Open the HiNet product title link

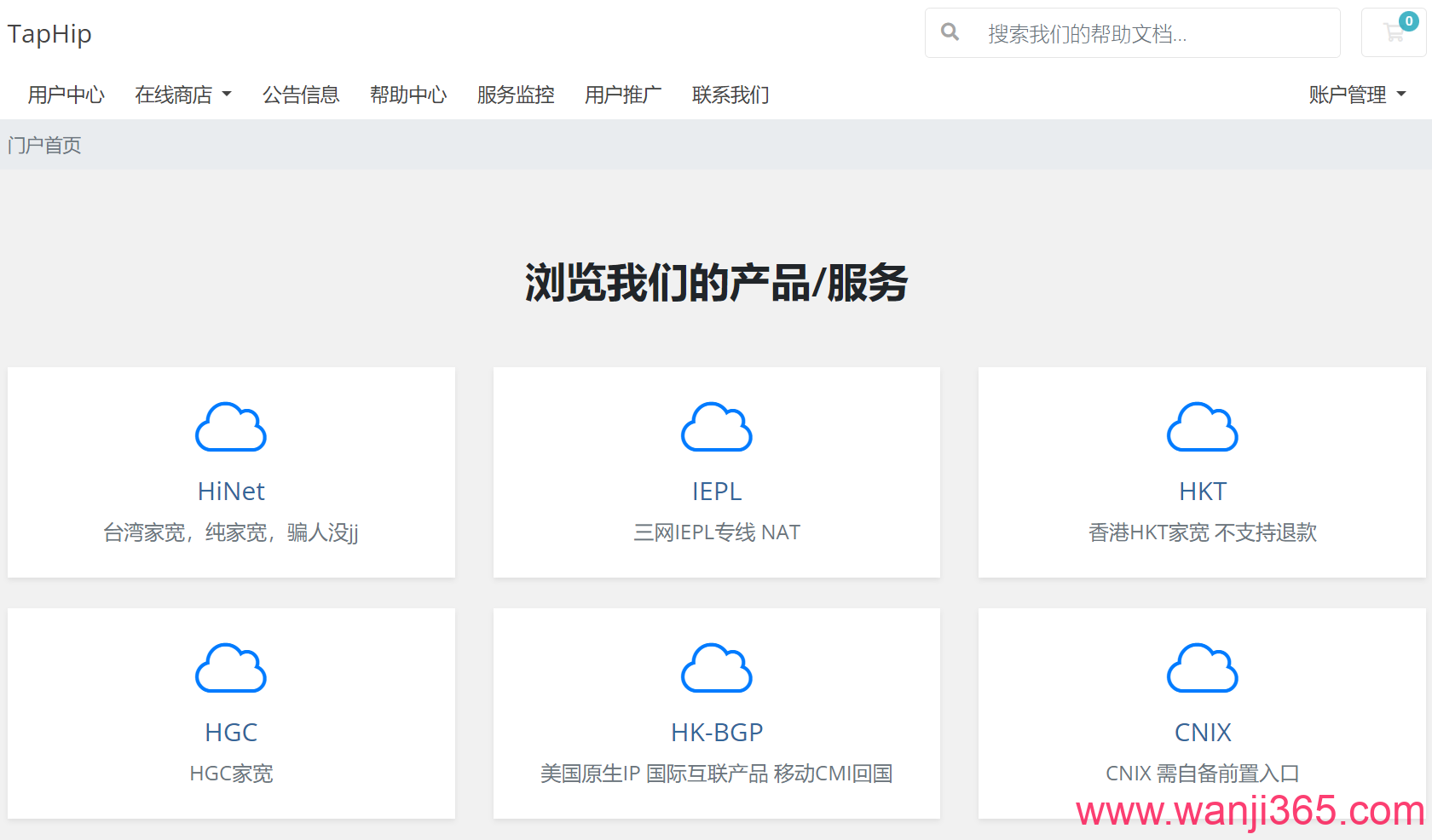[231, 492]
